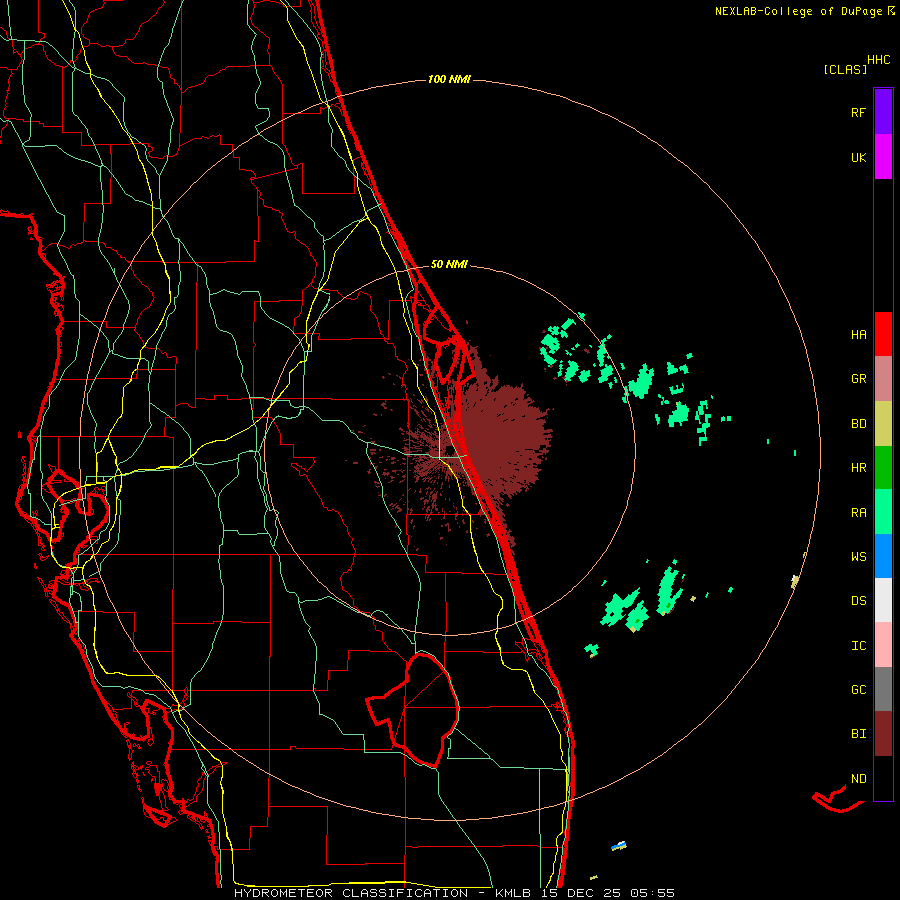Click the HR legend label
900x900 pixels.
tap(858, 467)
